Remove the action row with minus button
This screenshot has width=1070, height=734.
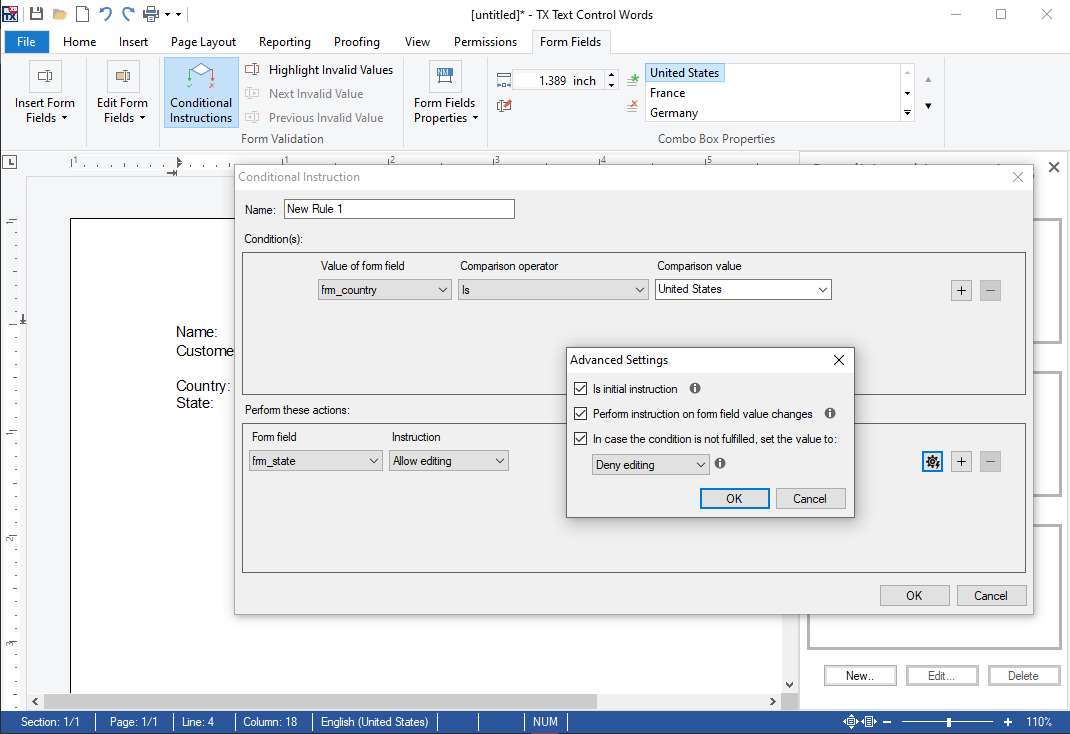[x=990, y=462]
